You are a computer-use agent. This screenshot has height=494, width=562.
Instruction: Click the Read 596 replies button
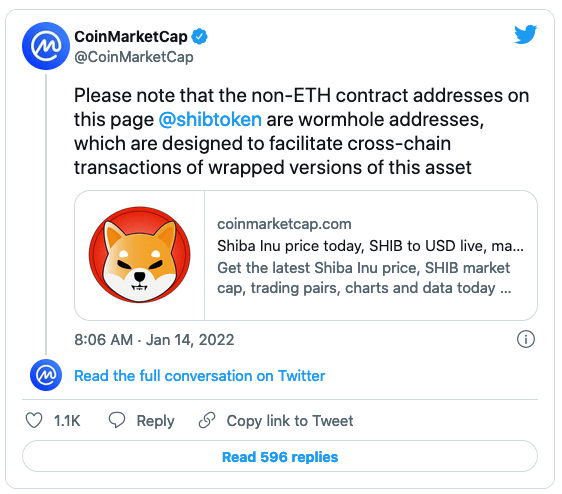[280, 456]
